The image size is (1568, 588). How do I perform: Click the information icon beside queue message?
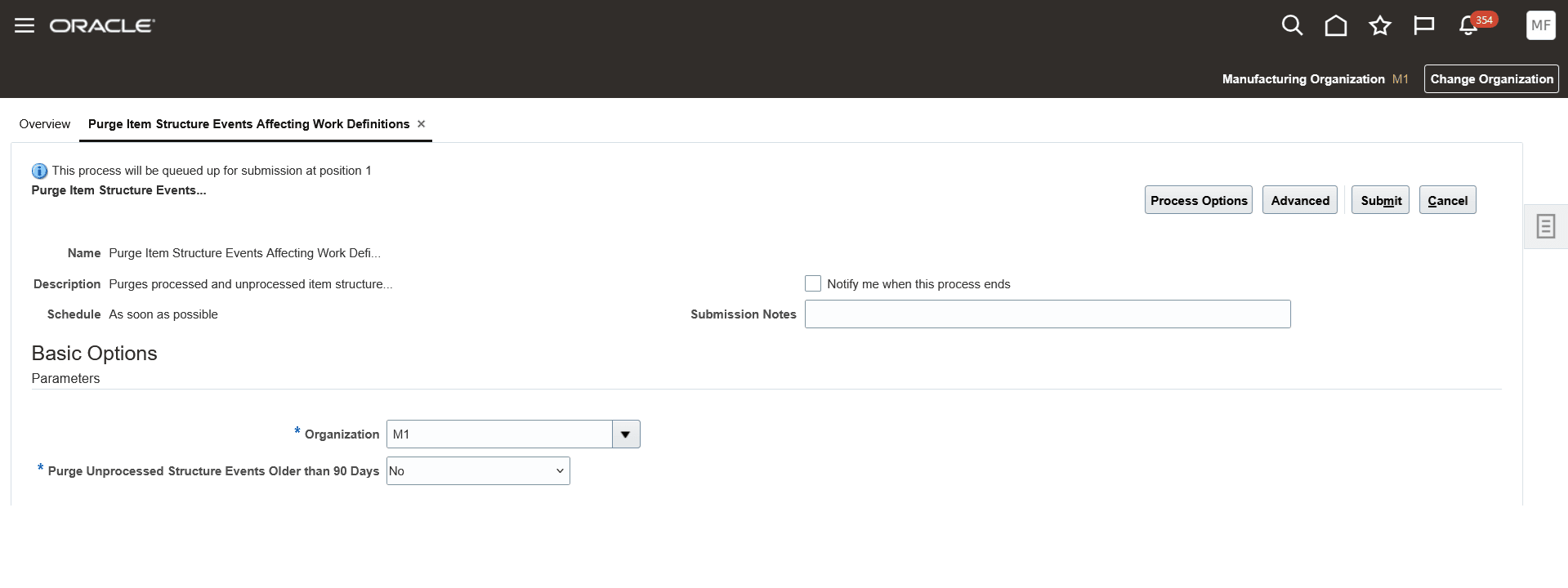[39, 171]
